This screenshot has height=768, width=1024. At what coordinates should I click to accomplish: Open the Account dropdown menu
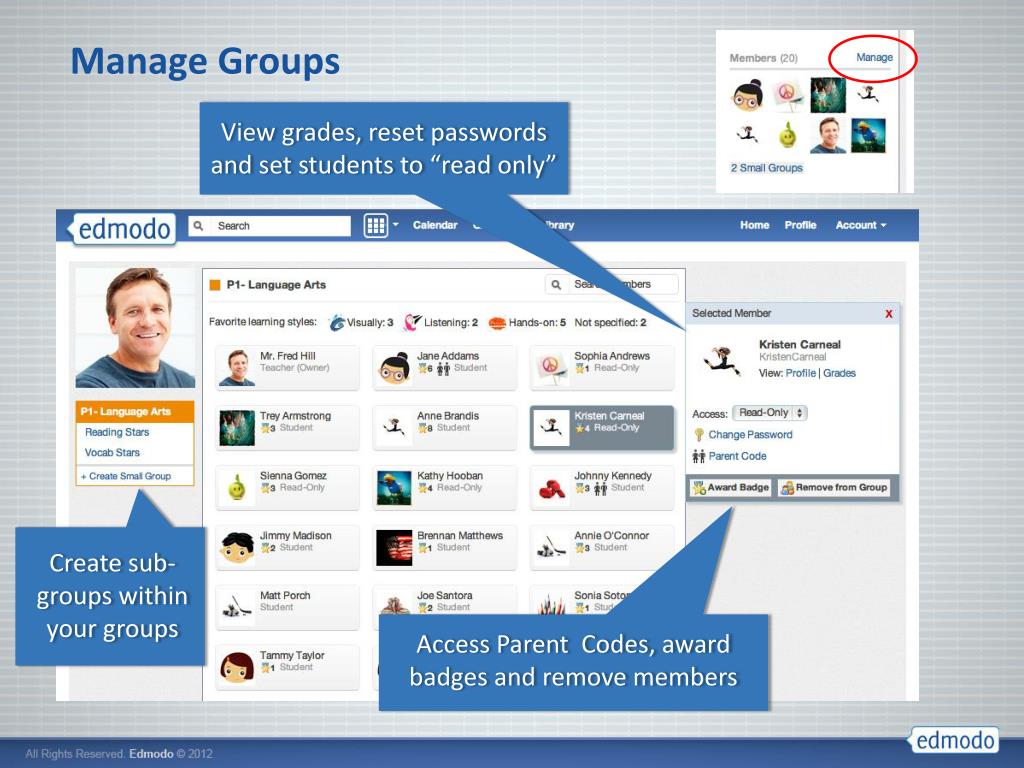click(861, 225)
